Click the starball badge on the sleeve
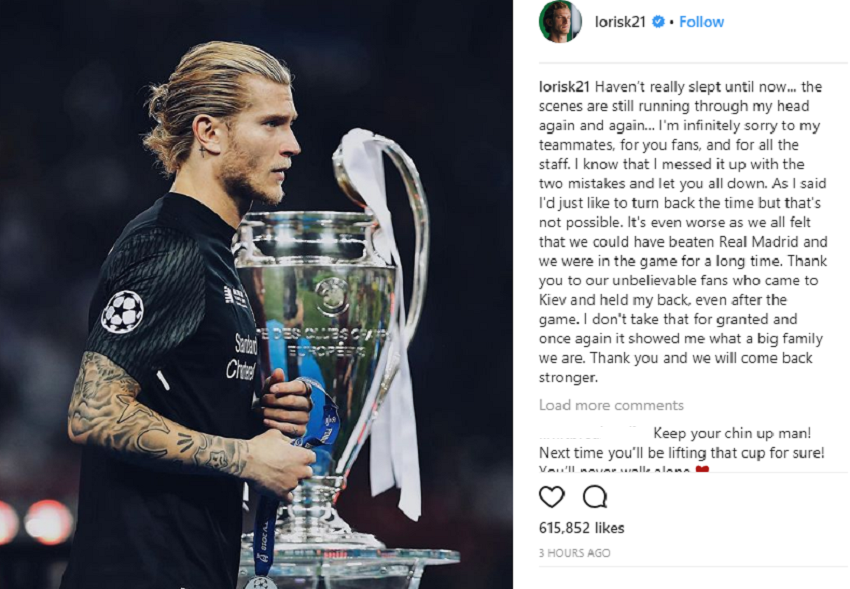850x589 pixels. point(123,312)
